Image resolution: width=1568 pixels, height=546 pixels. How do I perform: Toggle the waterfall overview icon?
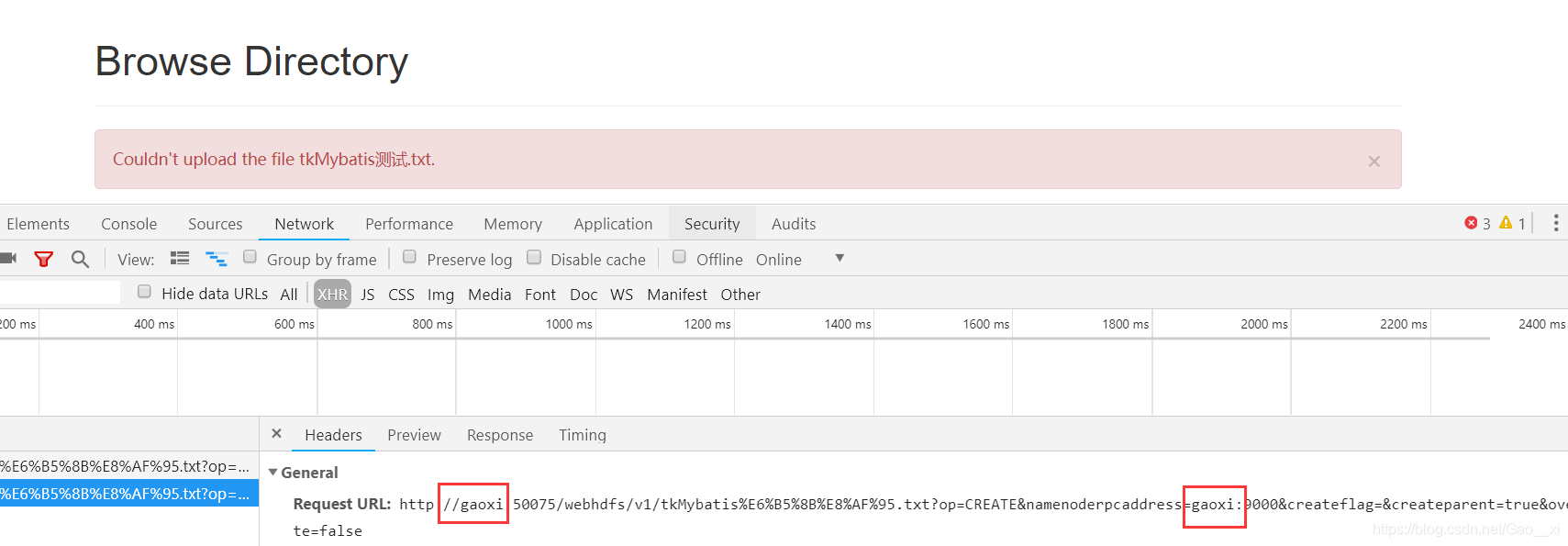click(217, 259)
